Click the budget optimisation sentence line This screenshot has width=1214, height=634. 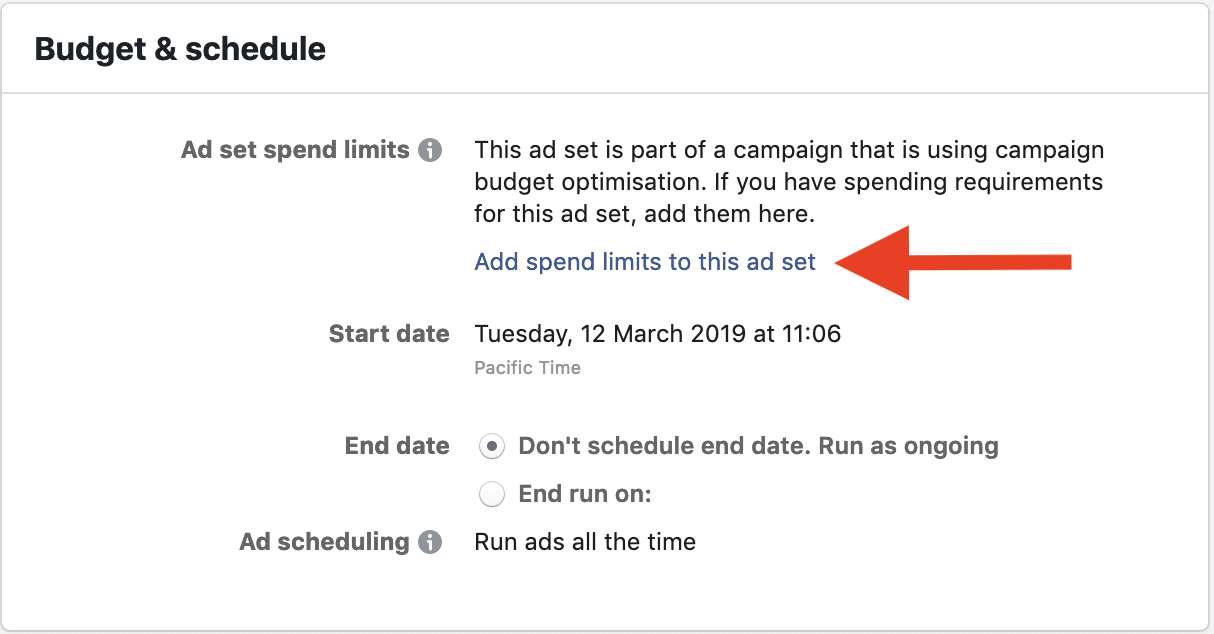pyautogui.click(x=788, y=183)
